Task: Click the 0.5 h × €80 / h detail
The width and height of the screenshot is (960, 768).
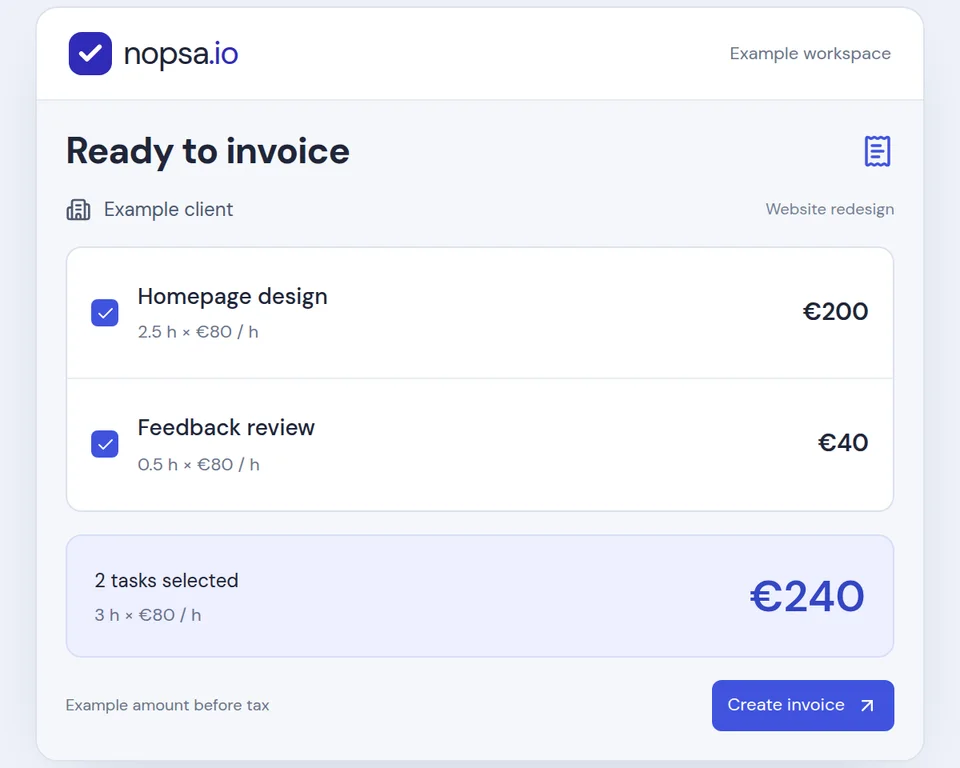Action: pos(198,465)
